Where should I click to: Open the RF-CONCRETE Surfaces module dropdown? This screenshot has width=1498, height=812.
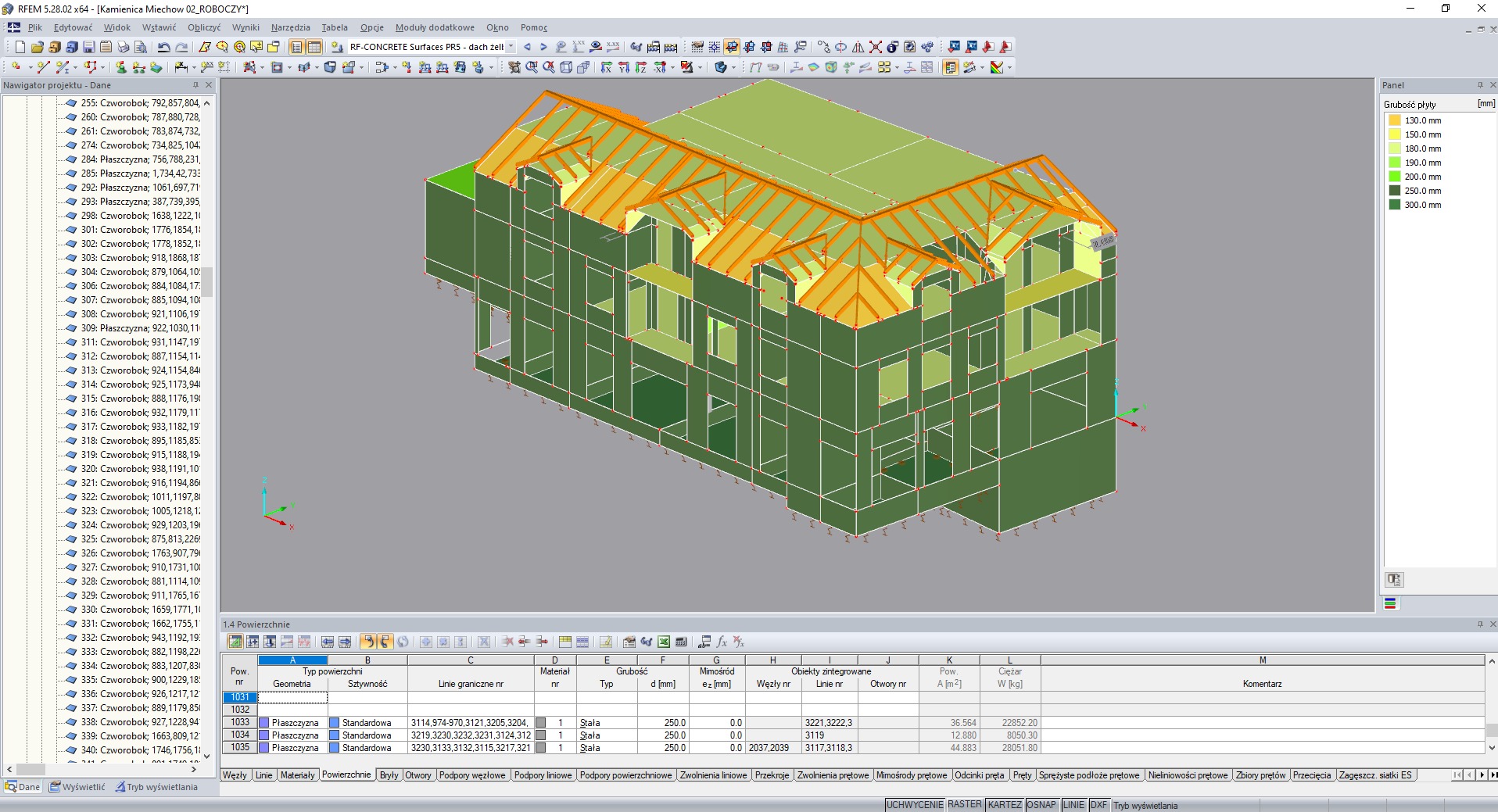tap(511, 47)
